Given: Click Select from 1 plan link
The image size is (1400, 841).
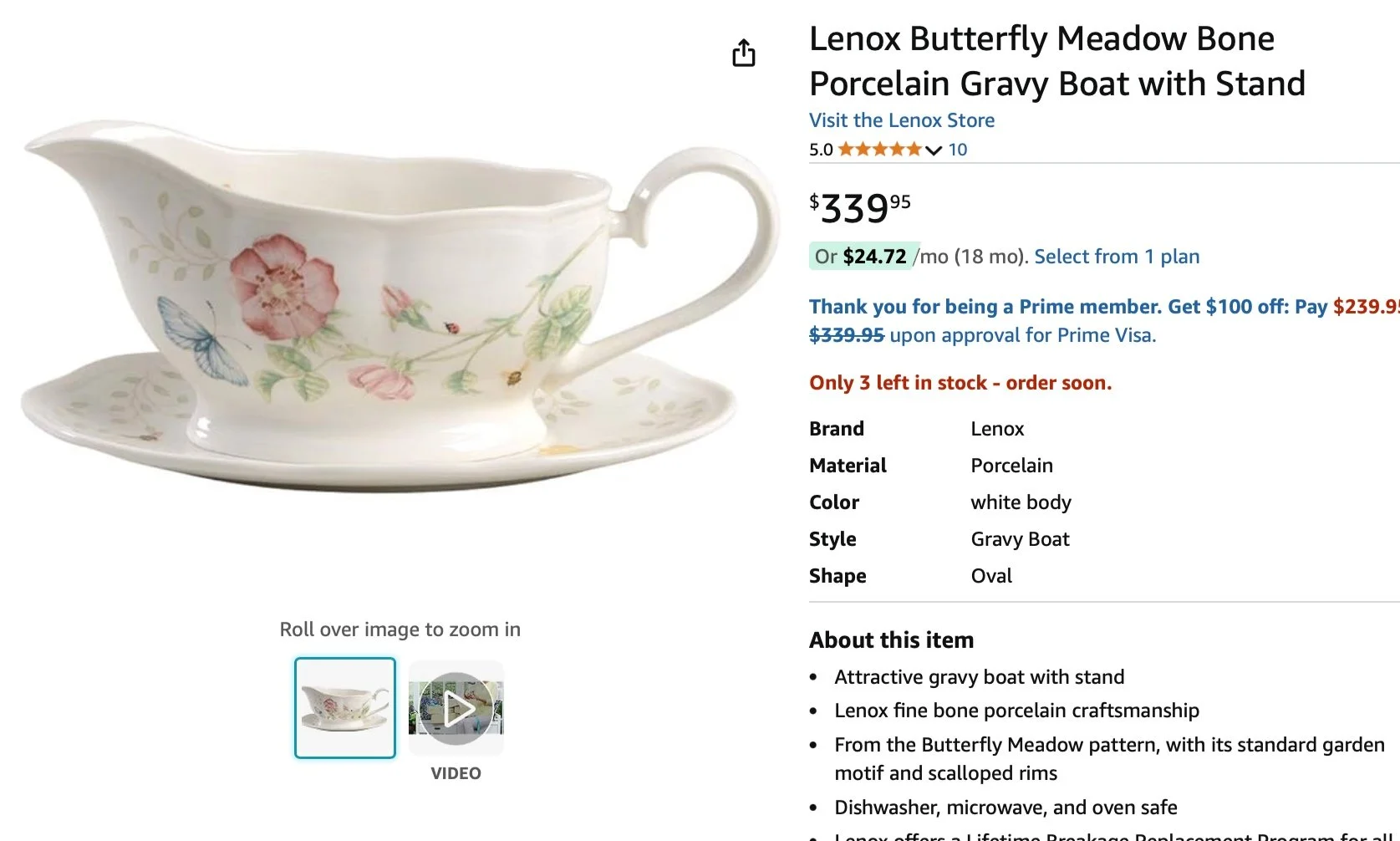Looking at the screenshot, I should point(1116,257).
